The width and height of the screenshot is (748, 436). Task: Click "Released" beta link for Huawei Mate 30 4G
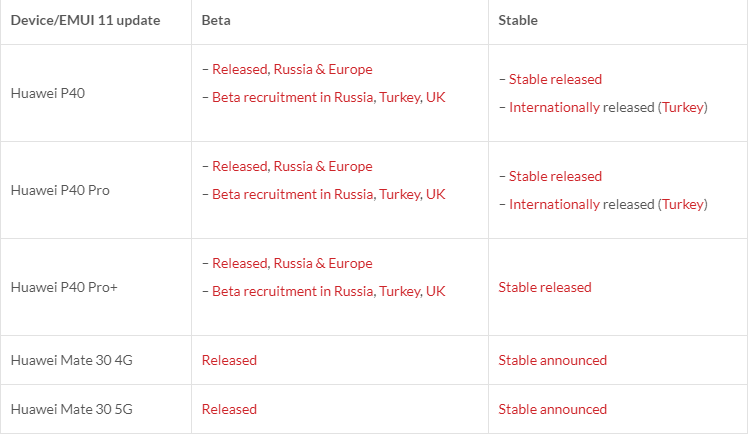[x=229, y=360]
